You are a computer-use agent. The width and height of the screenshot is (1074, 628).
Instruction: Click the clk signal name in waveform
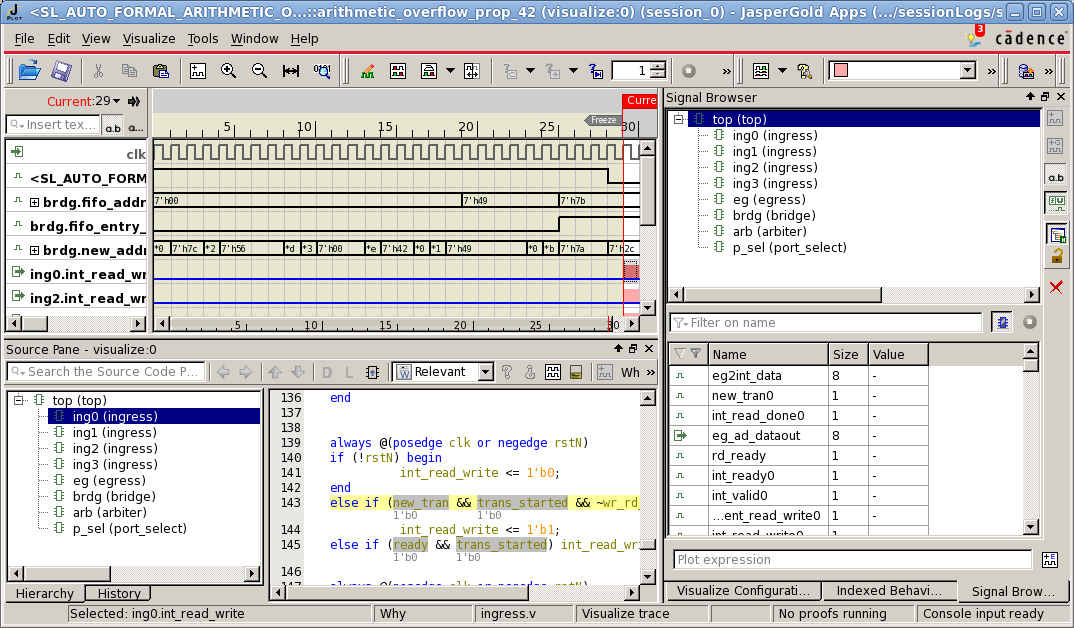coord(136,154)
